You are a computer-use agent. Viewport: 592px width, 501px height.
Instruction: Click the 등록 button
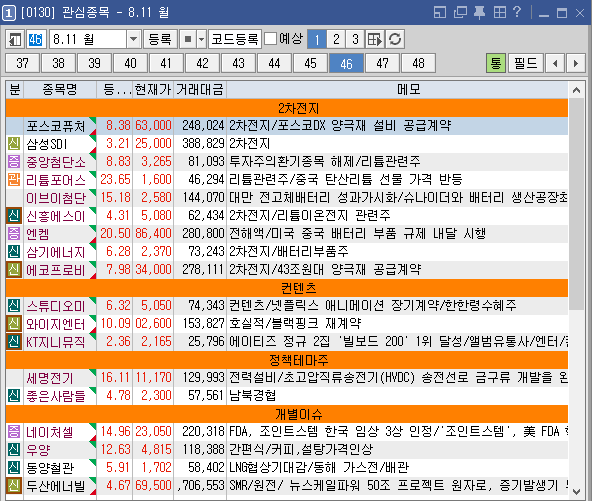[160, 39]
